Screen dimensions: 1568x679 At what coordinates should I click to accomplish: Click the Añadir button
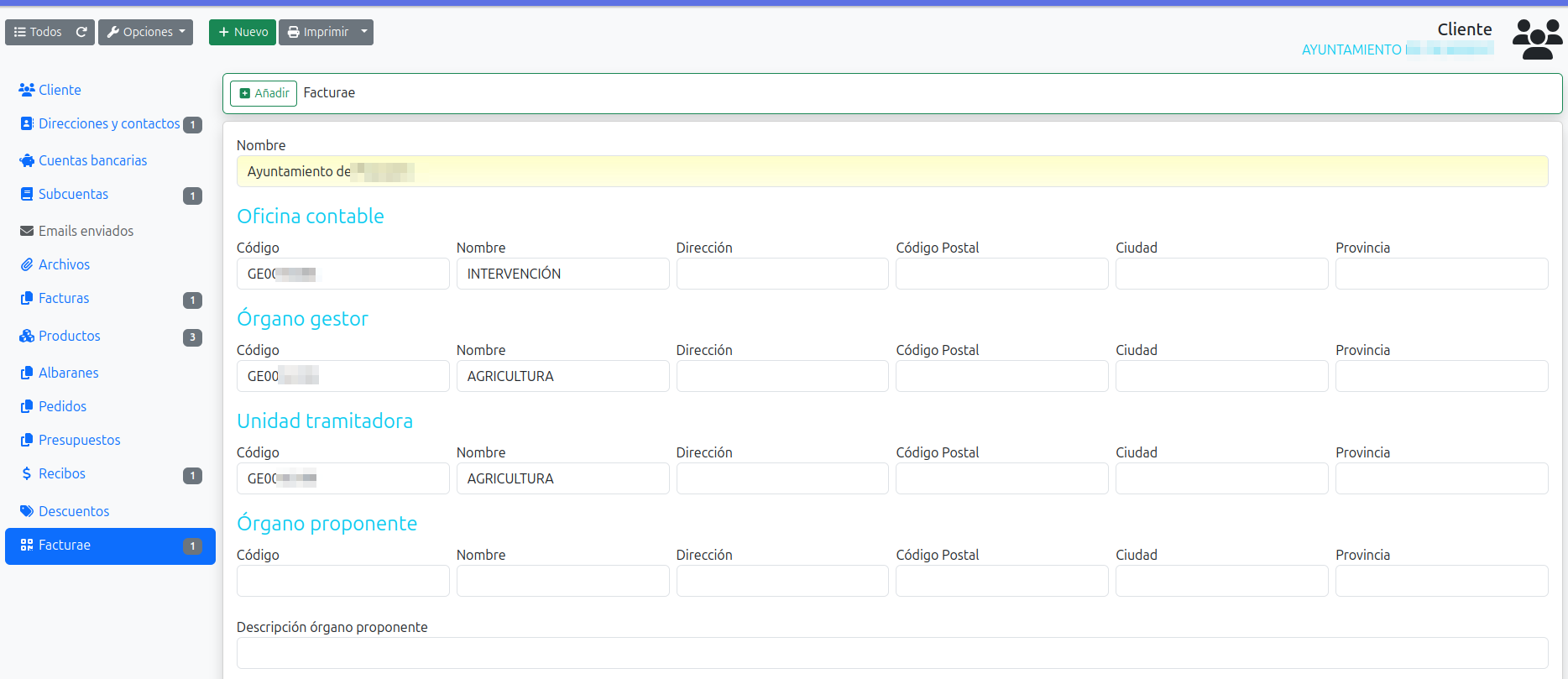[x=264, y=93]
